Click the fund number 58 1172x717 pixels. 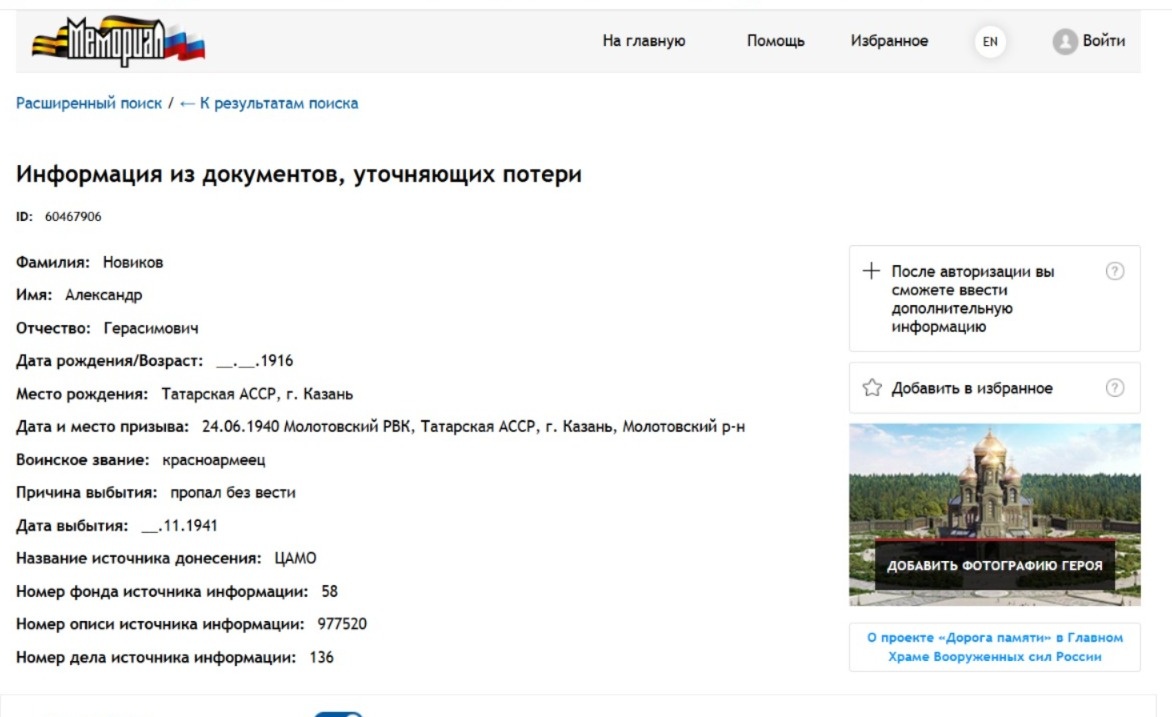click(330, 591)
